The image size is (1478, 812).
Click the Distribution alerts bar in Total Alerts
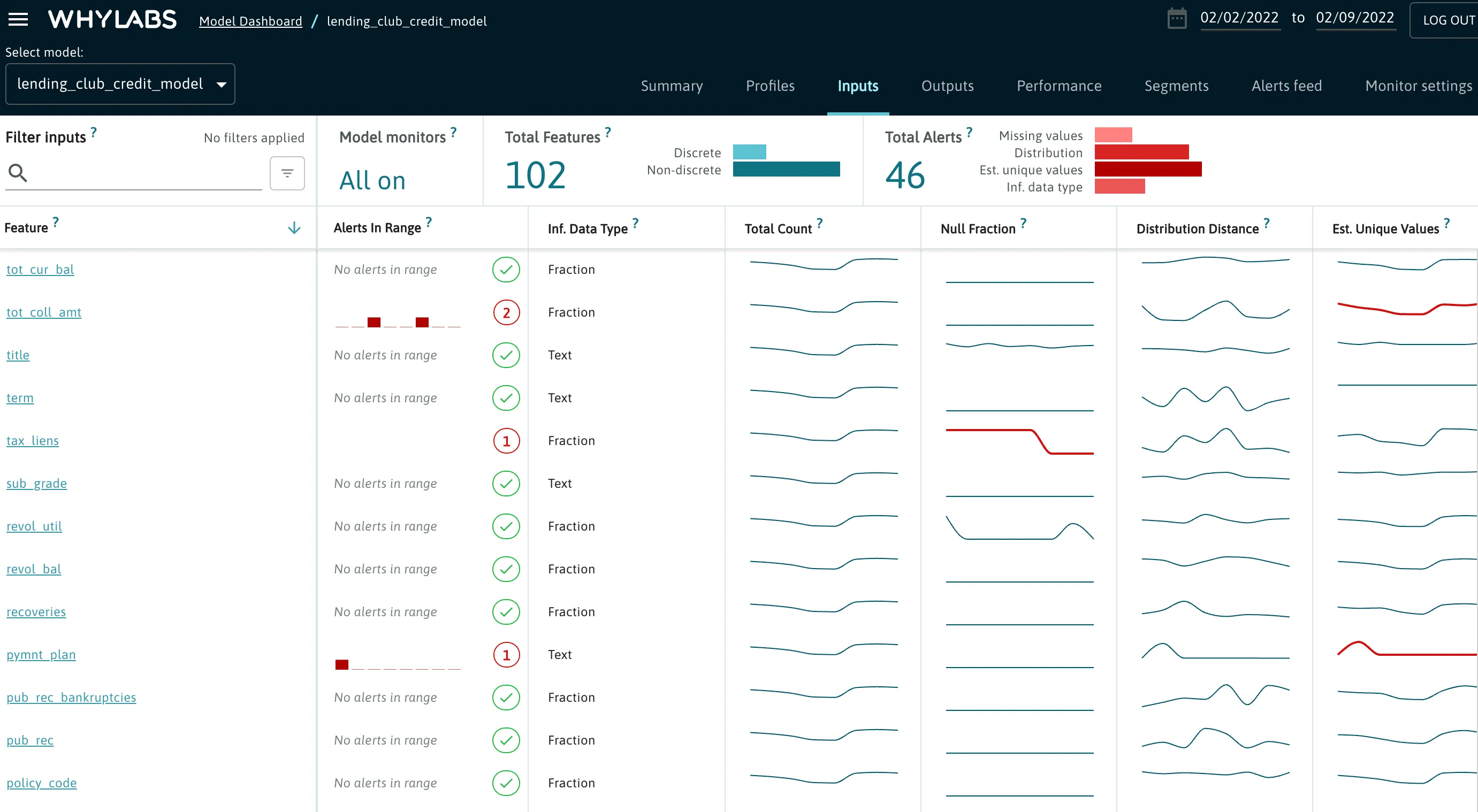(x=1142, y=152)
